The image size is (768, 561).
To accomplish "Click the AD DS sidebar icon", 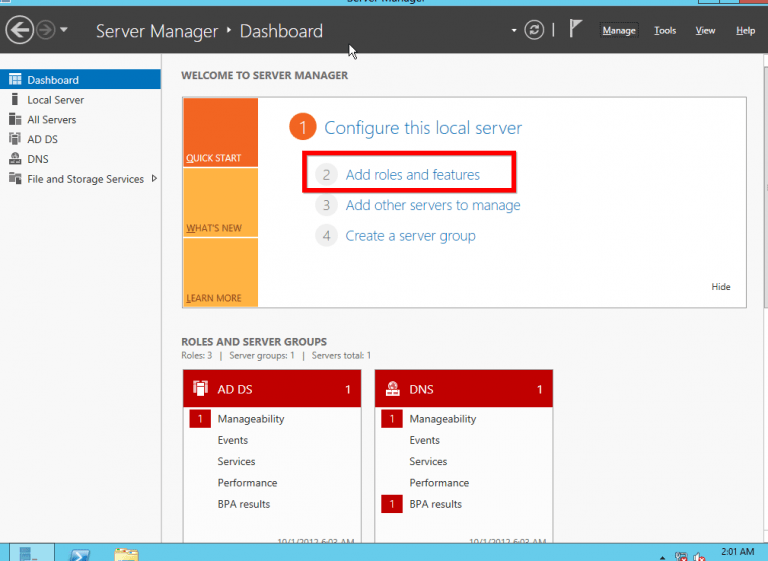I will click(15, 139).
